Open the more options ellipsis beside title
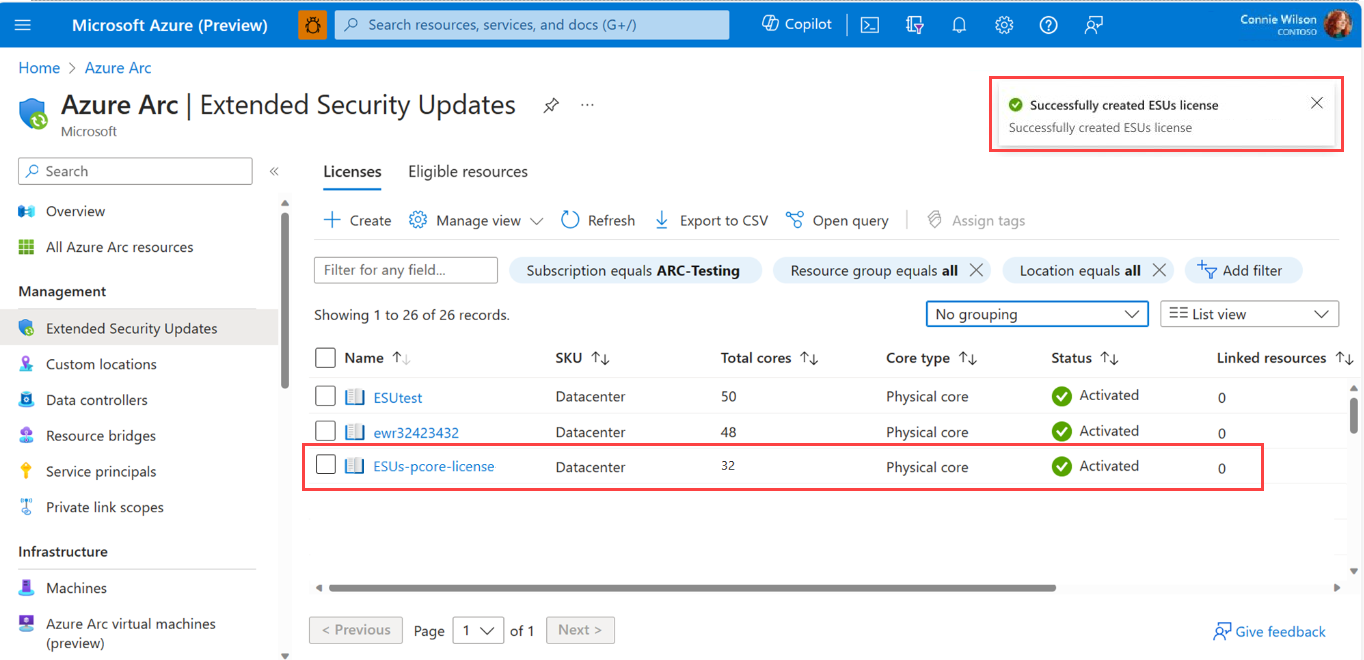Viewport: 1364px width, 660px height. pos(587,105)
